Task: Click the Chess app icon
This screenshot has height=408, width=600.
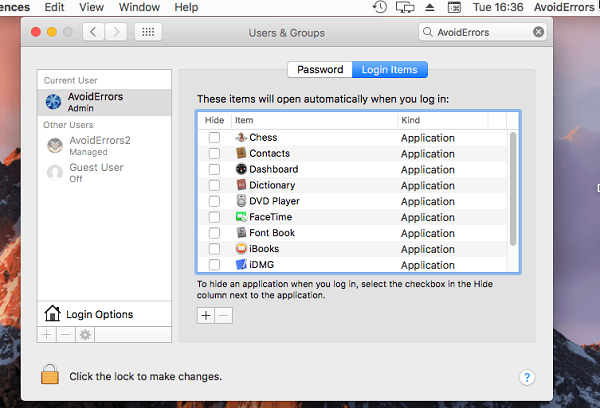Action: (241, 137)
